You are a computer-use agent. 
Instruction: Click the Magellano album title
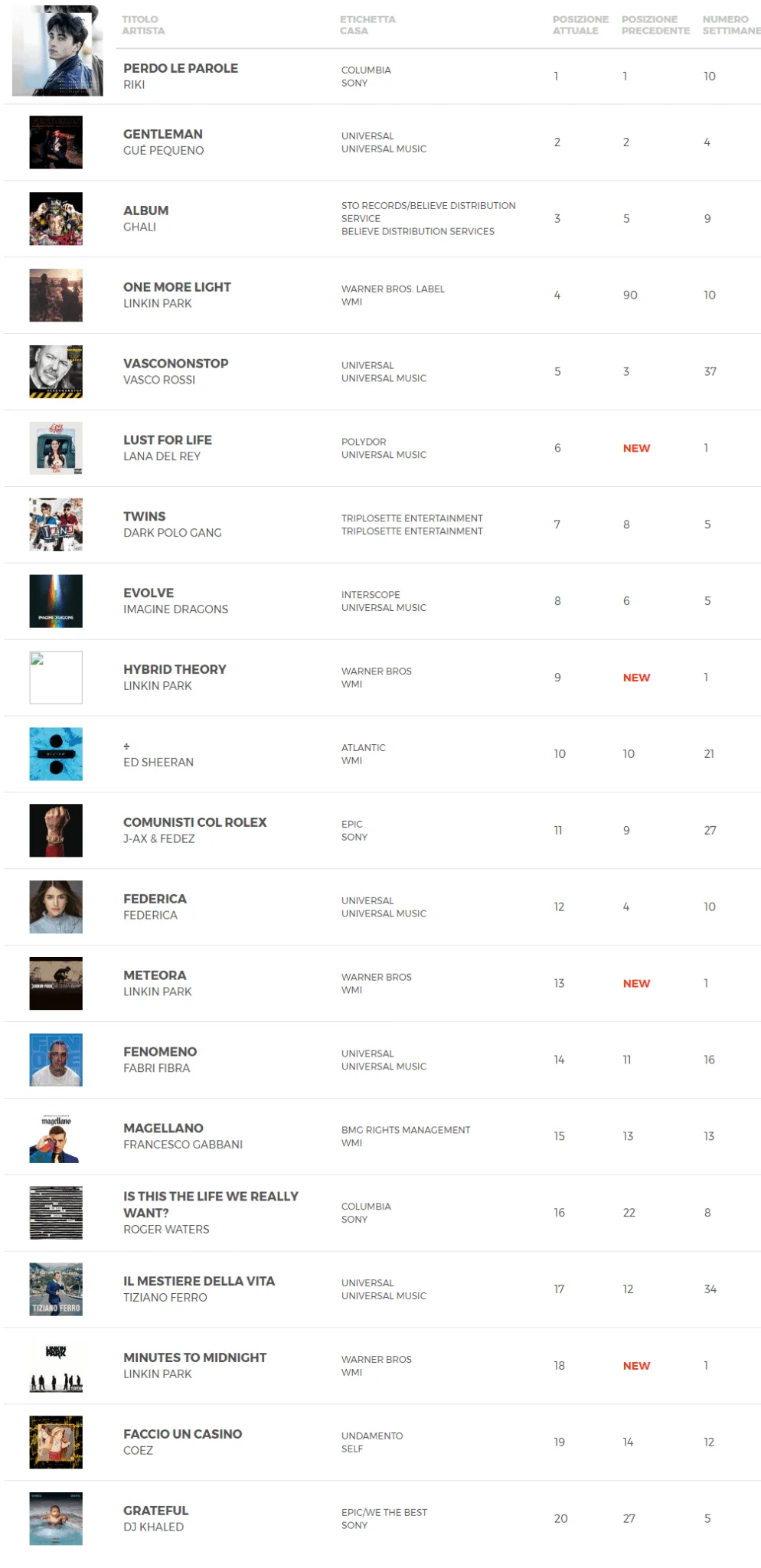coord(163,1129)
